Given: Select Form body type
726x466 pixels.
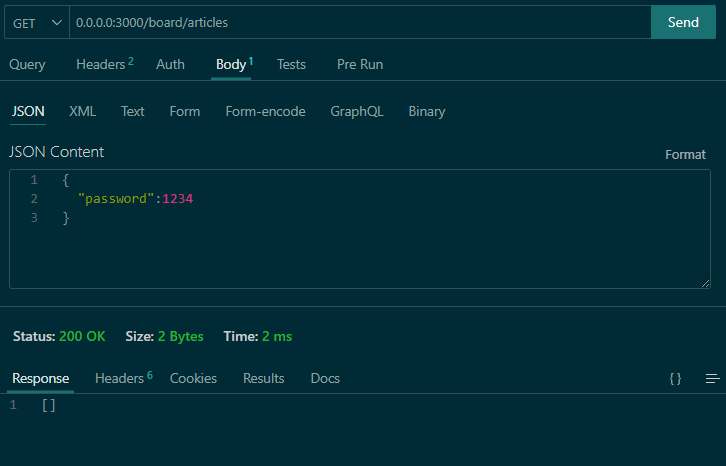Looking at the screenshot, I should pyautogui.click(x=185, y=112).
